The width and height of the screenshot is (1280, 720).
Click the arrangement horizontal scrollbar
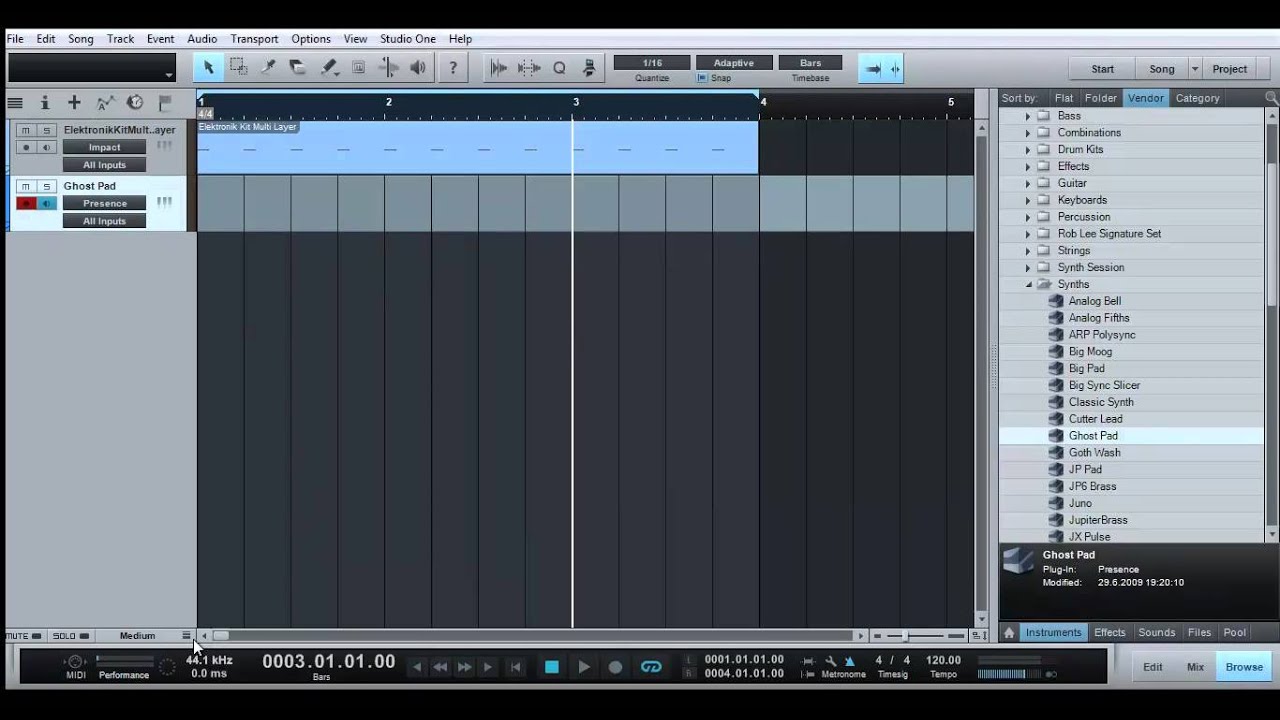(530, 635)
